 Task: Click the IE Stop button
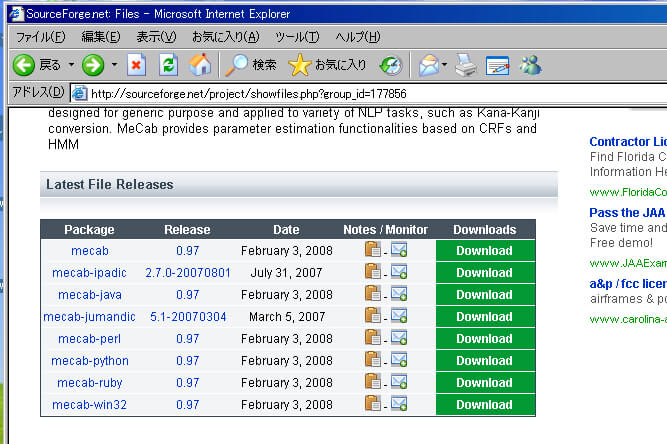coord(136,65)
